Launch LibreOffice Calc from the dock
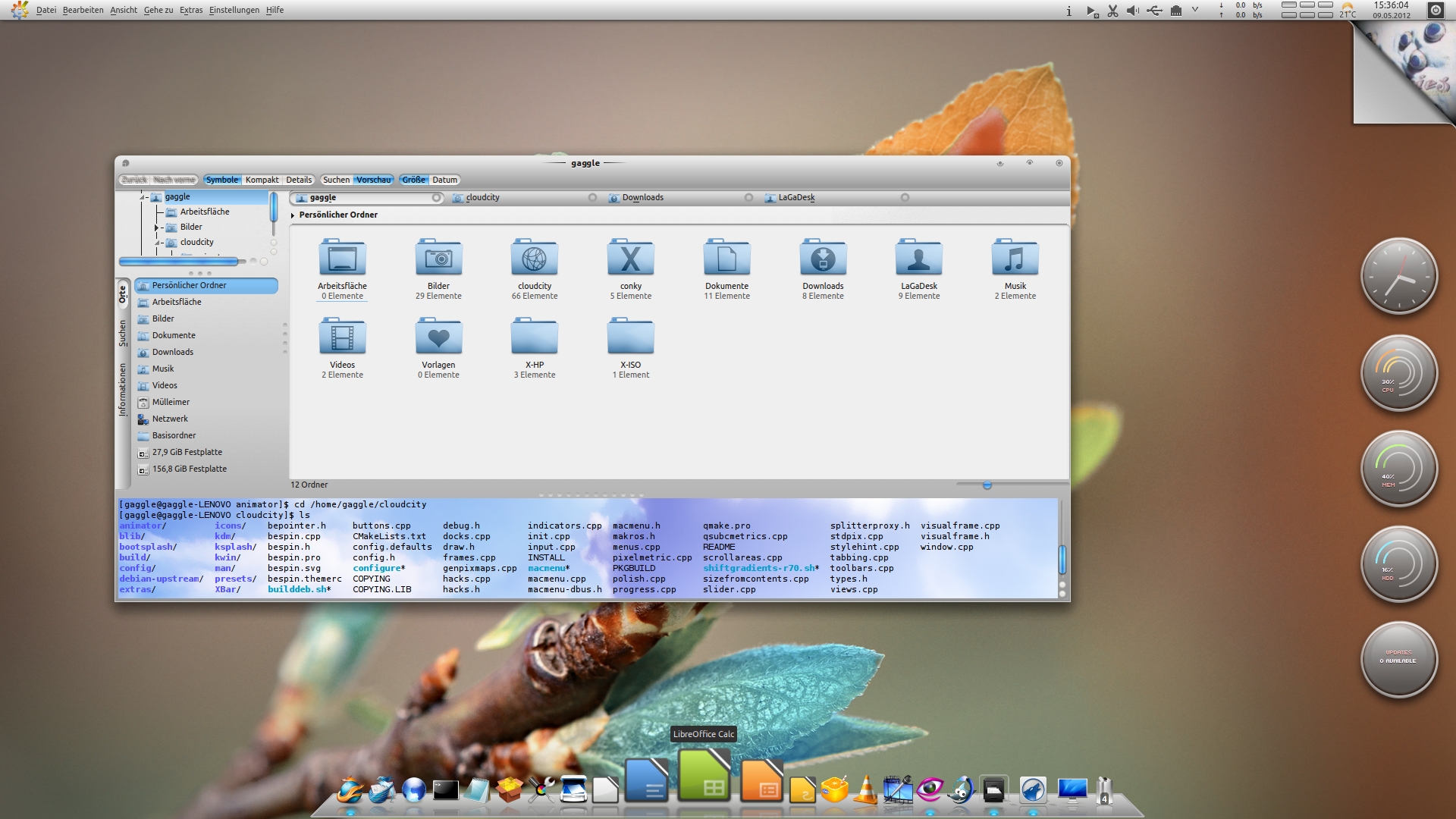 click(704, 776)
